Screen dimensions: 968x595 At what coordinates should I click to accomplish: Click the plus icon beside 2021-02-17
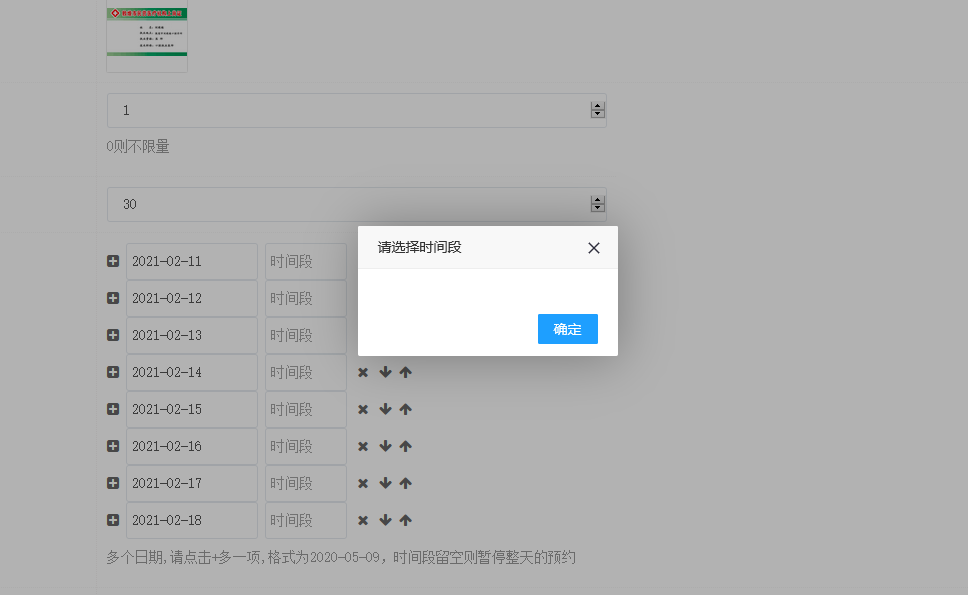[x=113, y=483]
